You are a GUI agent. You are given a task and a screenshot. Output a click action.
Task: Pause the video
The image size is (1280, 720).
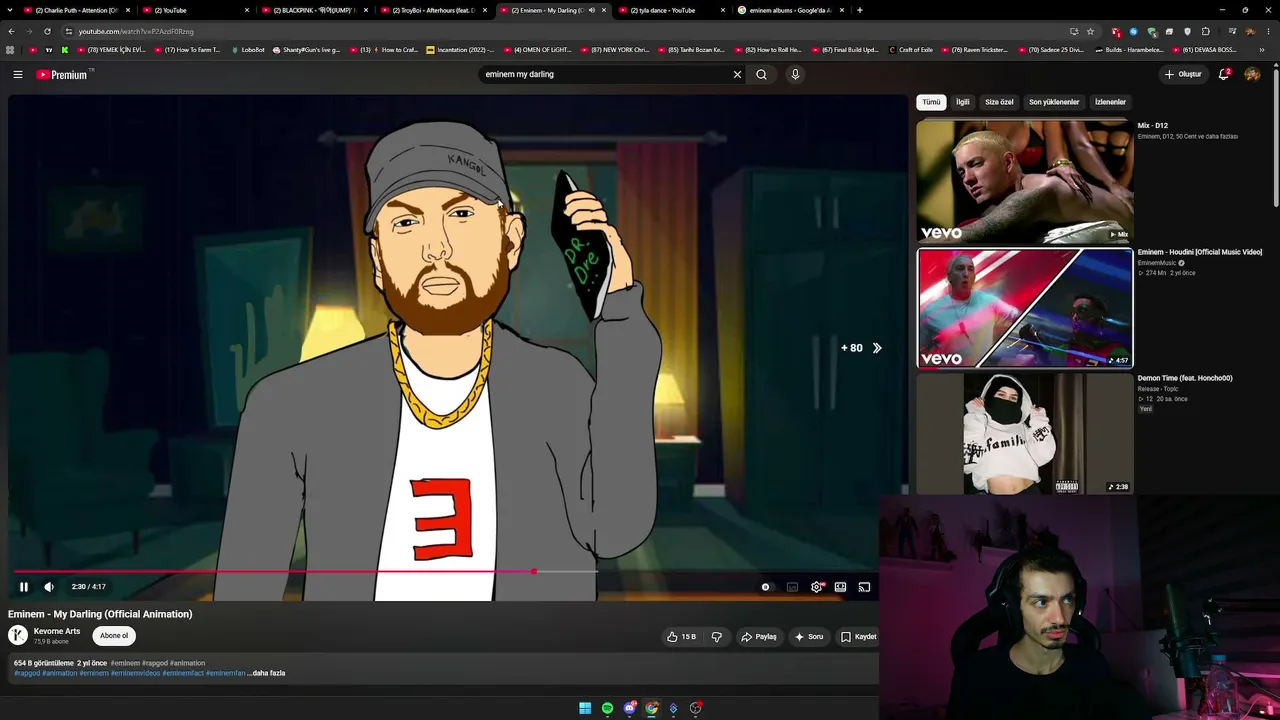click(x=24, y=587)
